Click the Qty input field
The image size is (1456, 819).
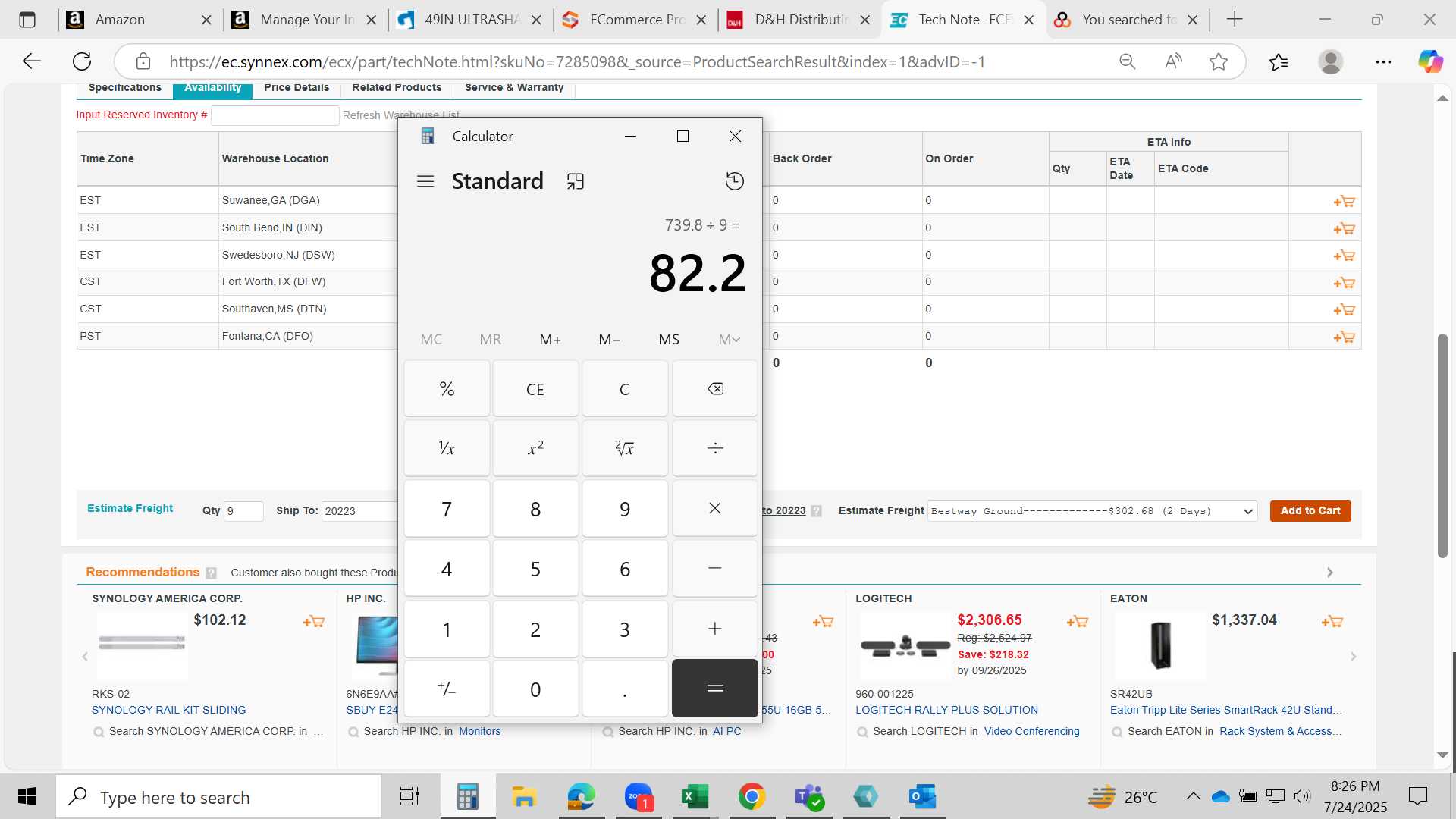click(x=243, y=511)
